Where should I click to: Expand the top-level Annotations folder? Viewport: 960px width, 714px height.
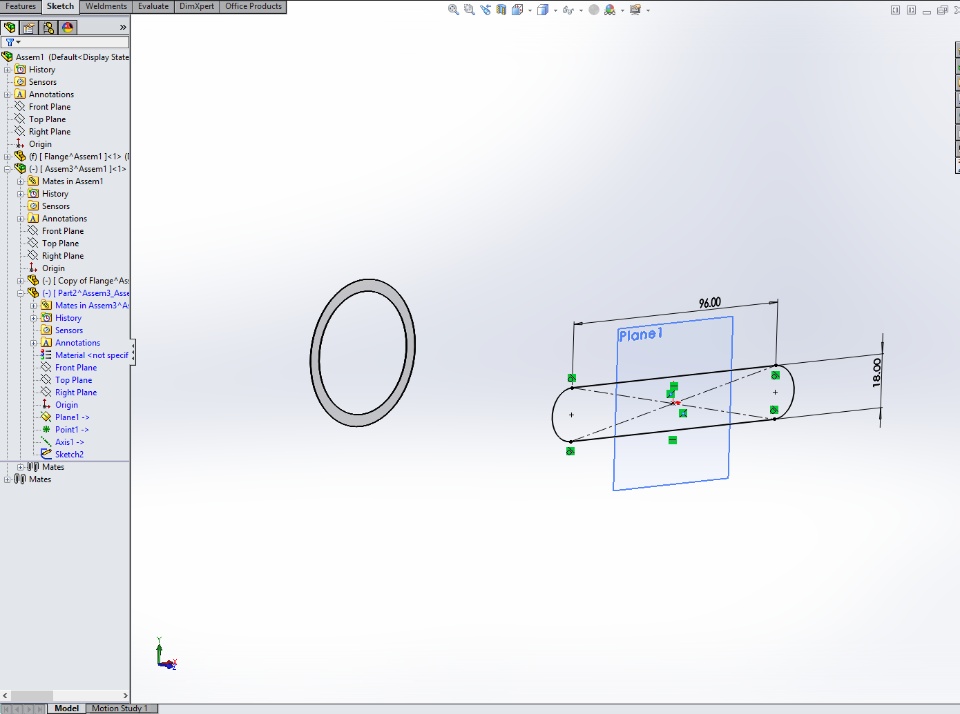7,94
